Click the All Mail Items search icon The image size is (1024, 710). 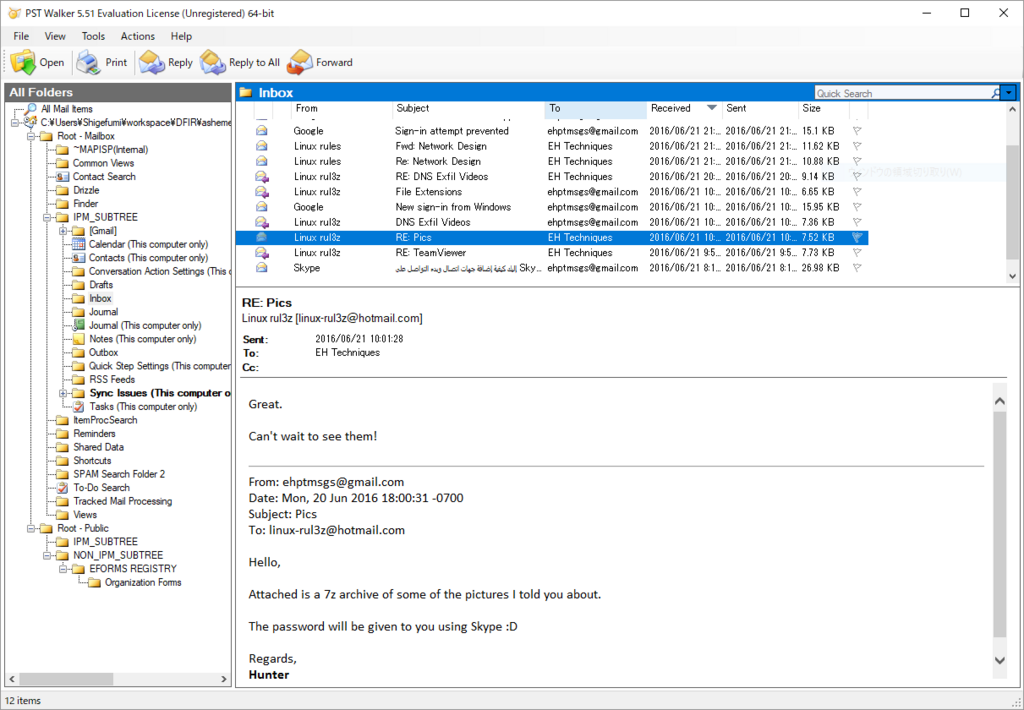pos(30,109)
